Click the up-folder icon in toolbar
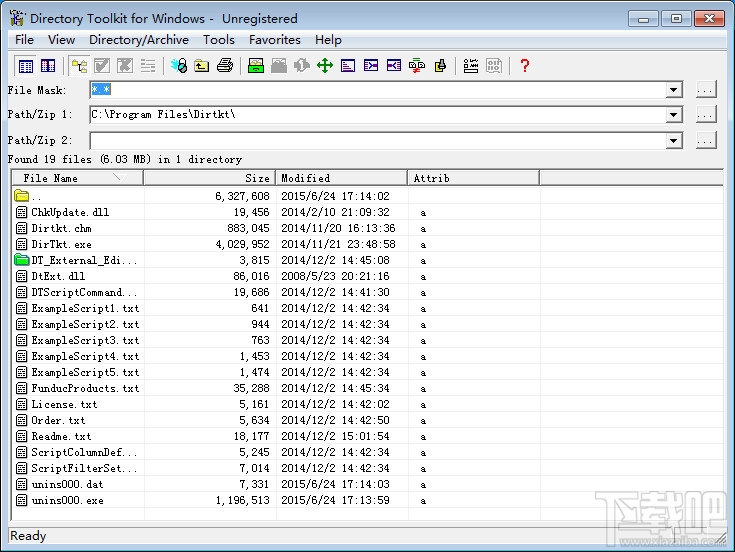The image size is (735, 552). point(202,66)
